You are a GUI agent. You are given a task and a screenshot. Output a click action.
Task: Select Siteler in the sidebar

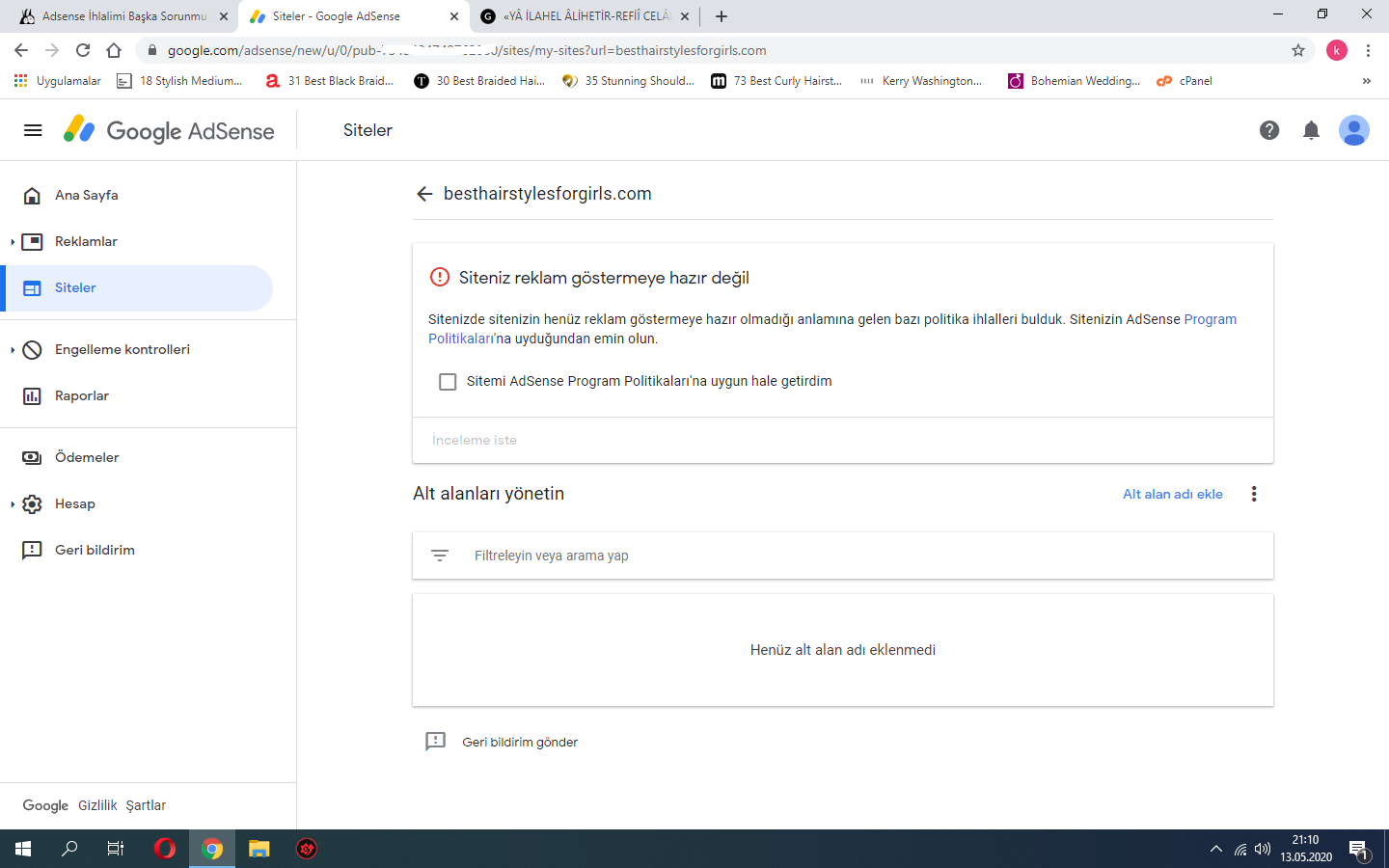[x=136, y=287]
